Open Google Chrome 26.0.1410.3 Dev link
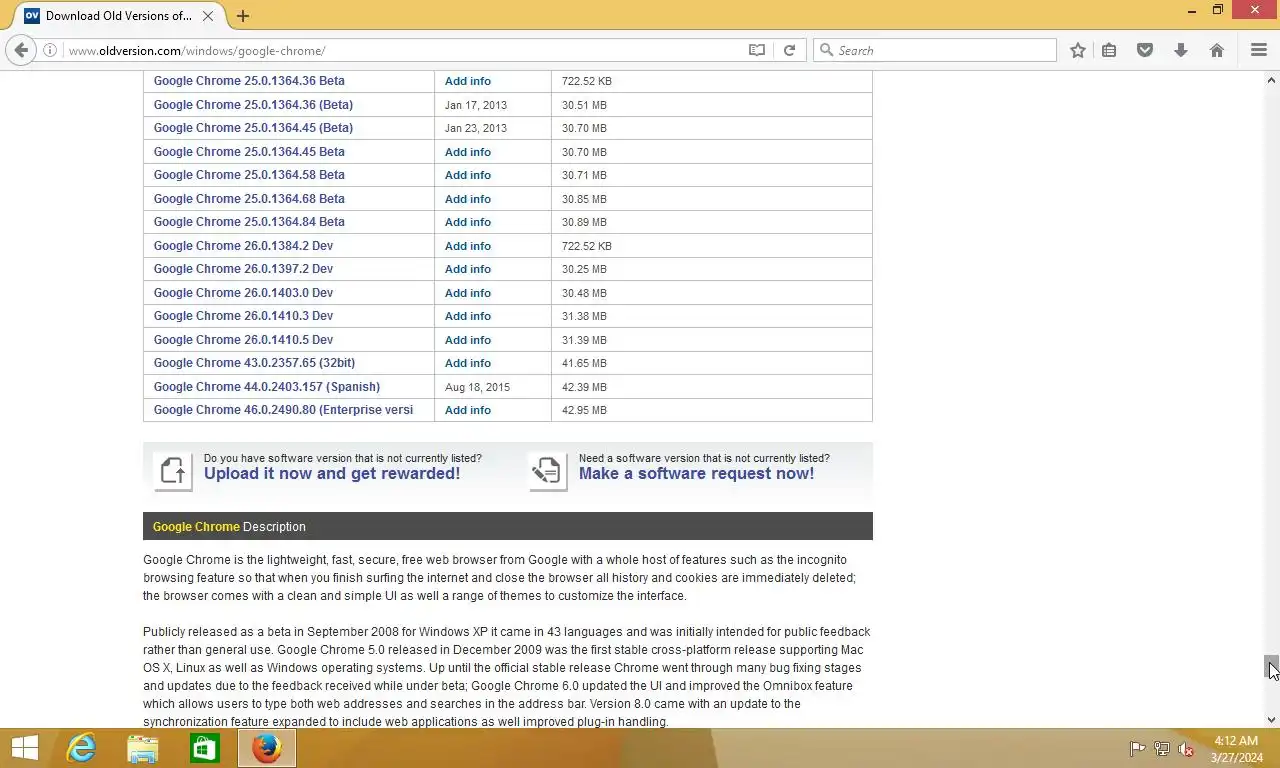Viewport: 1280px width, 768px height. pyautogui.click(x=243, y=316)
